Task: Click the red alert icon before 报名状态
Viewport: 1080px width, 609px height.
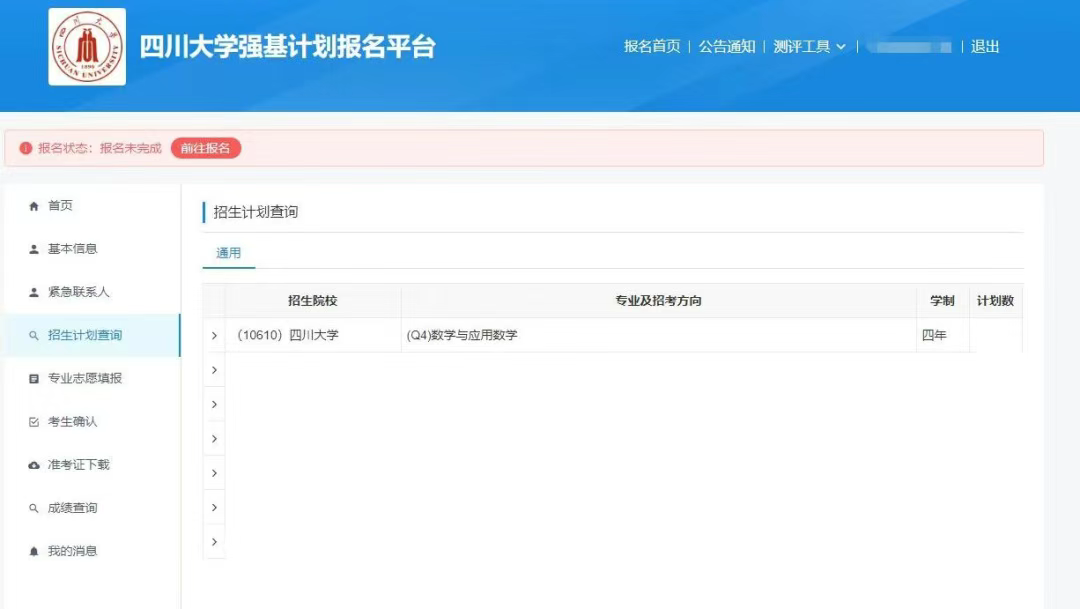Action: 25,148
